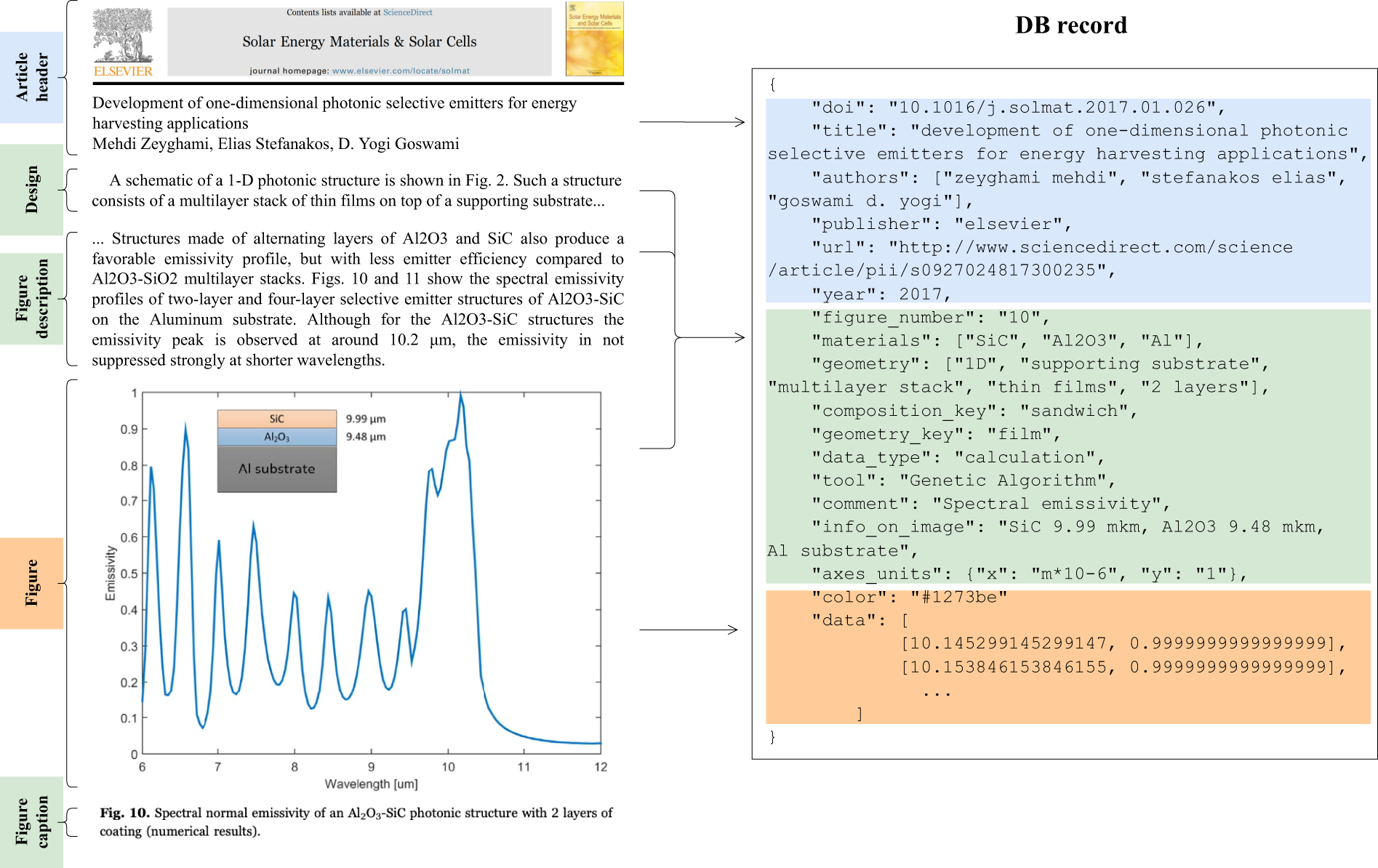Click the "comment": "Spectral emissivity" line
The width and height of the screenshot is (1378, 868).
point(991,505)
